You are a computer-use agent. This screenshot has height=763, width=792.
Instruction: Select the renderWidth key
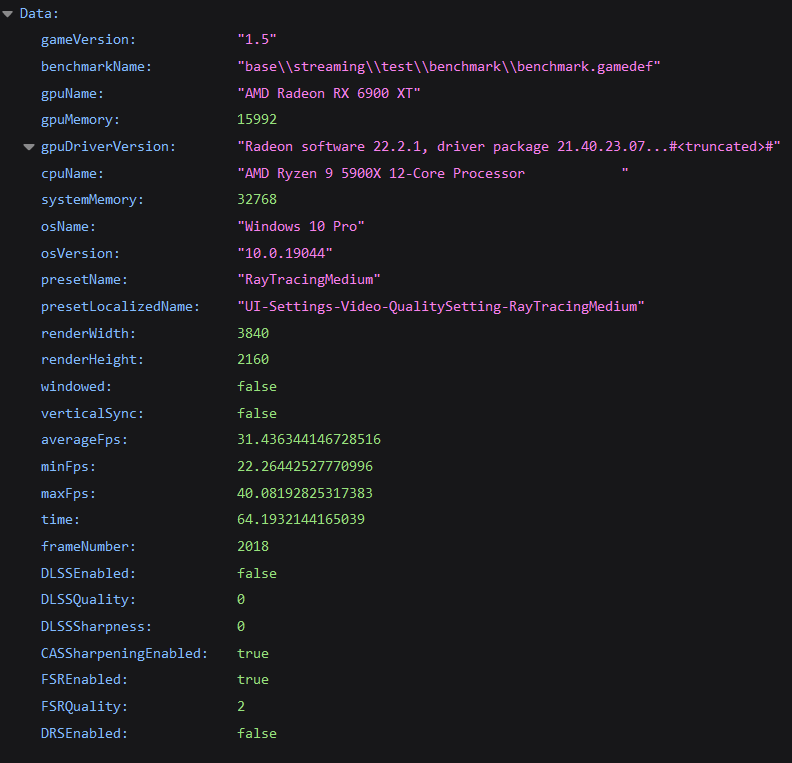point(88,334)
